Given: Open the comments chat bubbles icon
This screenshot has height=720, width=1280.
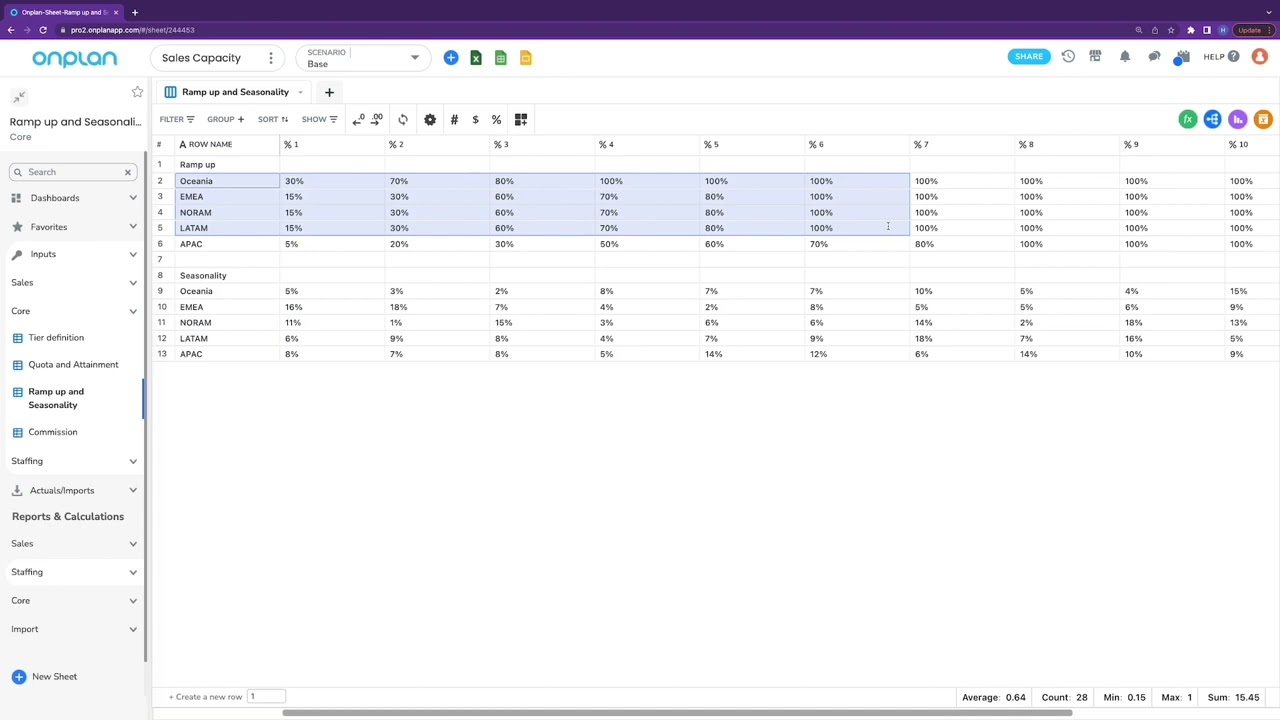Looking at the screenshot, I should pos(1154,57).
